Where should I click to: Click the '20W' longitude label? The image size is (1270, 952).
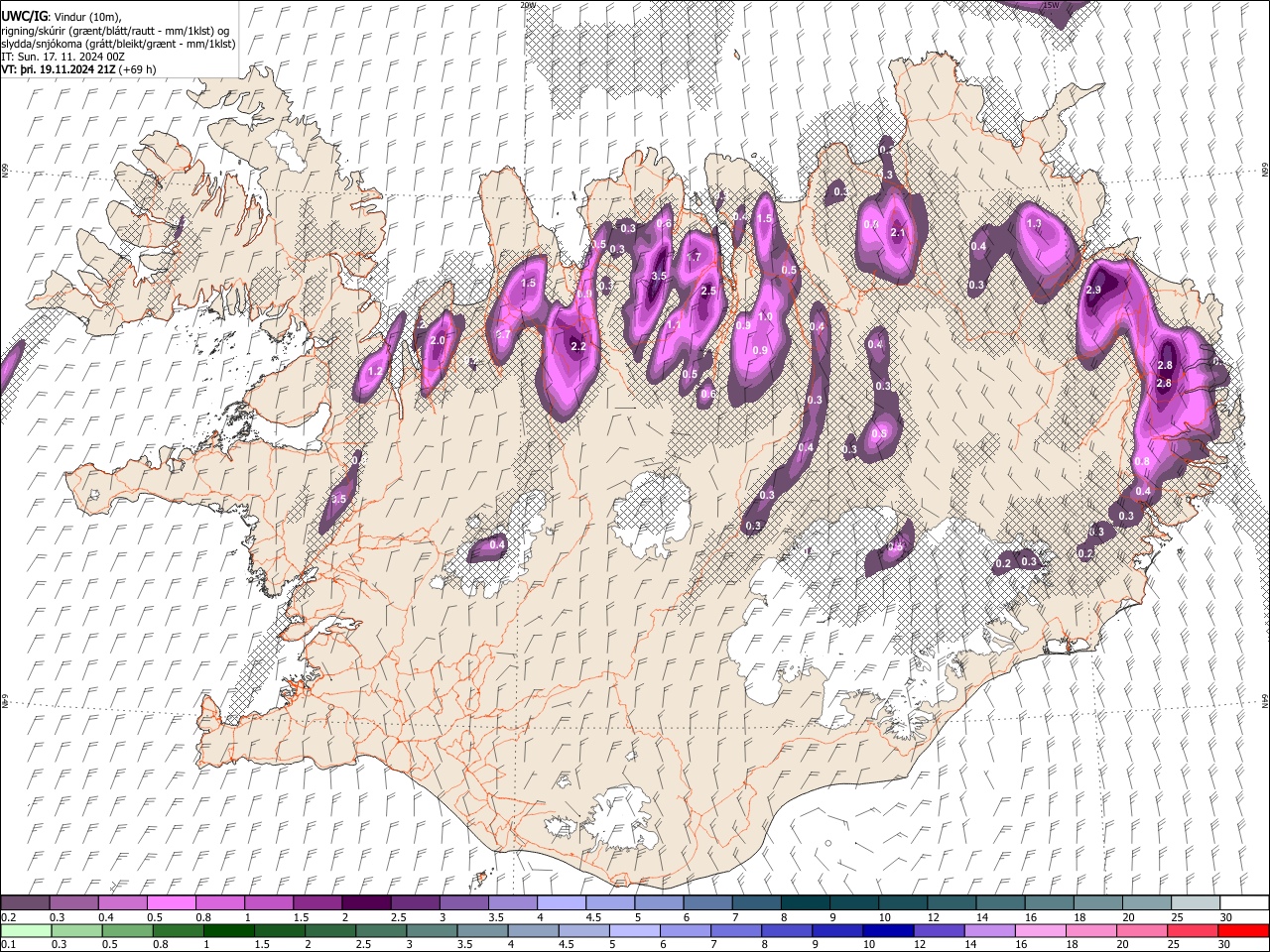527,5
